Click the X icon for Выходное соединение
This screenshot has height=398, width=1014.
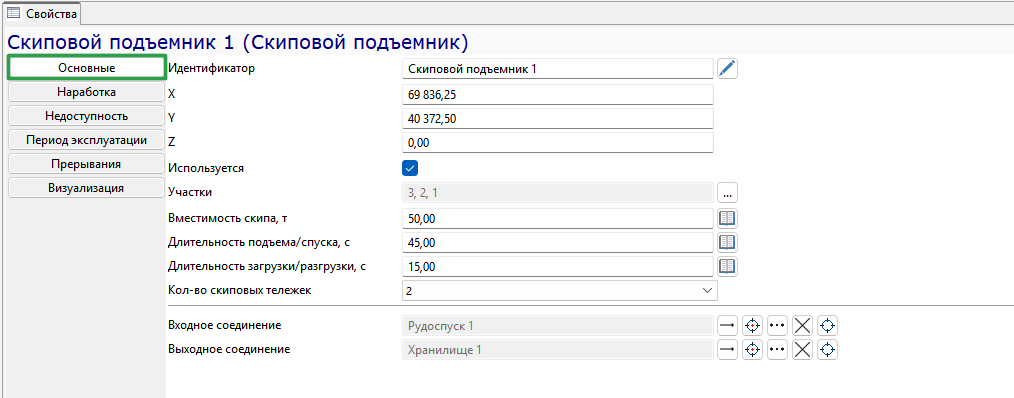pyautogui.click(x=803, y=349)
